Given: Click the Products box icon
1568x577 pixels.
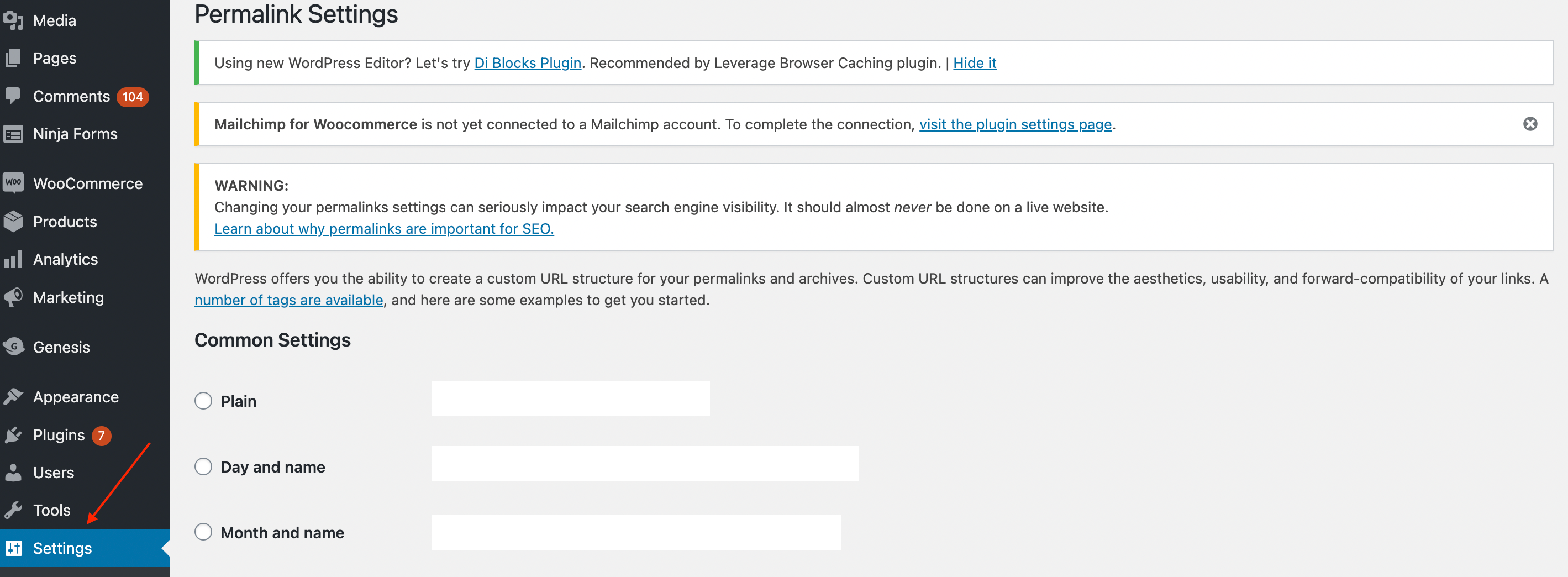Looking at the screenshot, I should (13, 222).
